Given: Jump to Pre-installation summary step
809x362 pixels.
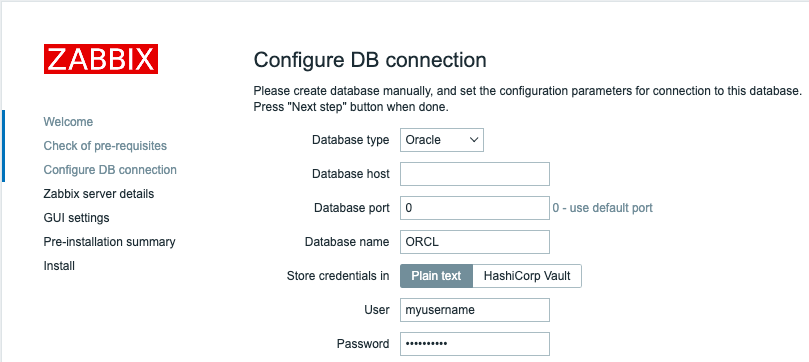Looking at the screenshot, I should (x=109, y=241).
